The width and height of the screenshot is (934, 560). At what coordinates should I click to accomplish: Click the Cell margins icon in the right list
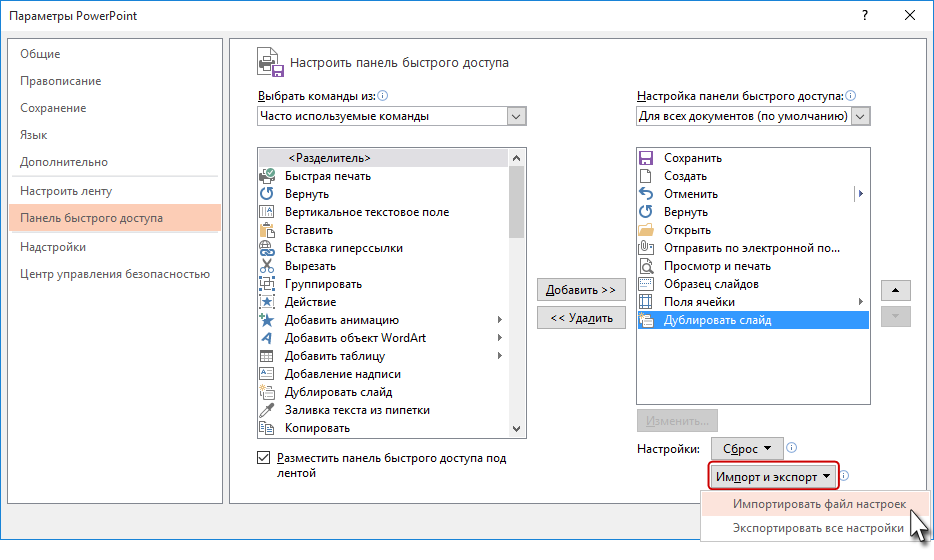click(646, 302)
